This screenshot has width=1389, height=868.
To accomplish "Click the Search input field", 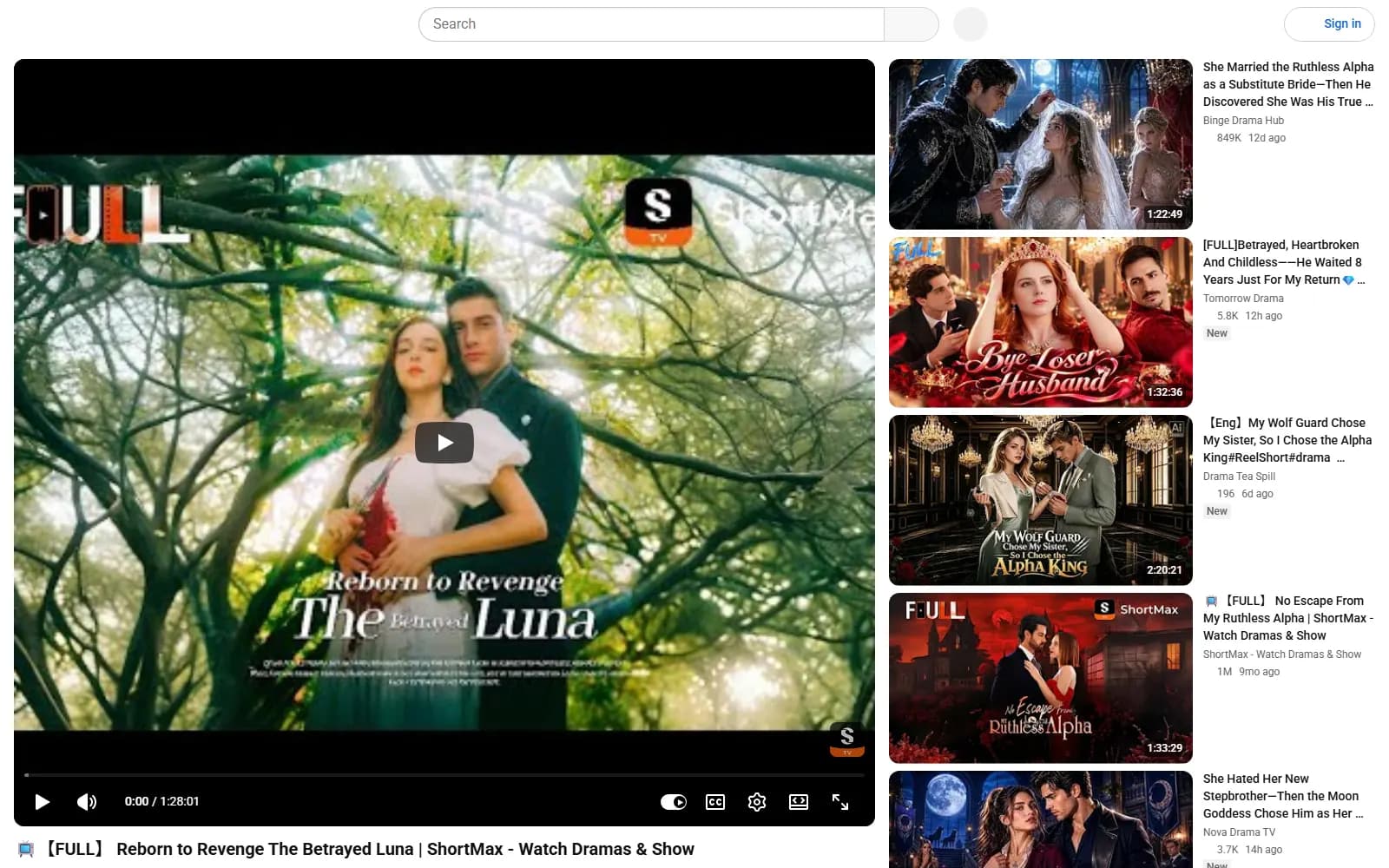I will (x=651, y=24).
